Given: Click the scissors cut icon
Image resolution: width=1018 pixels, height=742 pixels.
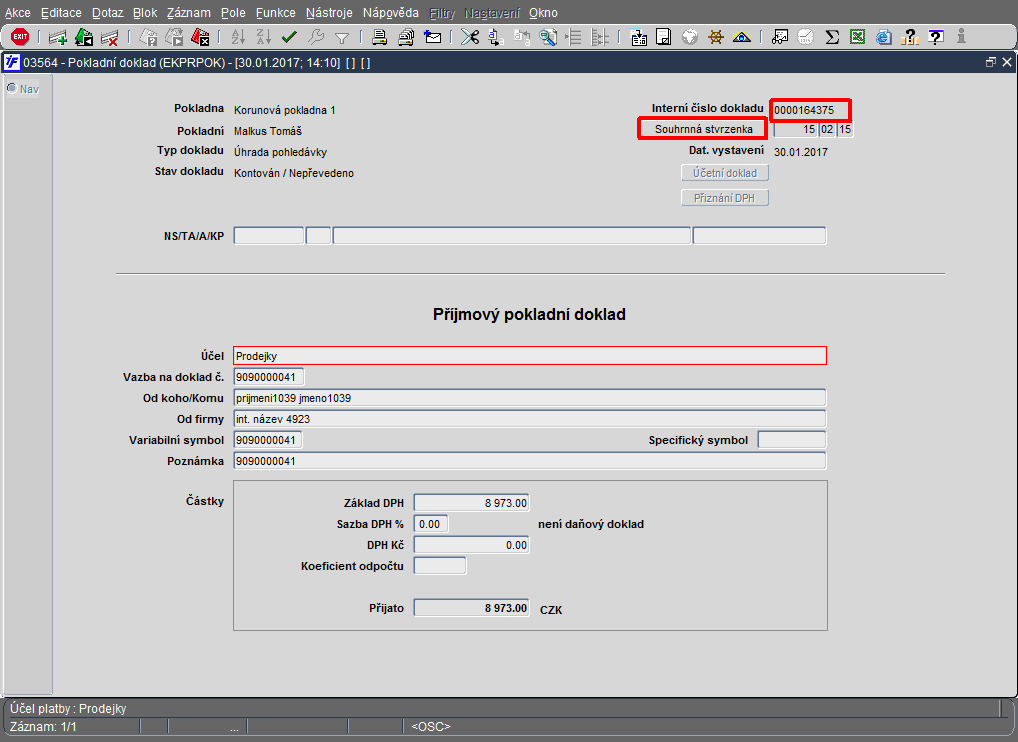Looking at the screenshot, I should tap(469, 38).
